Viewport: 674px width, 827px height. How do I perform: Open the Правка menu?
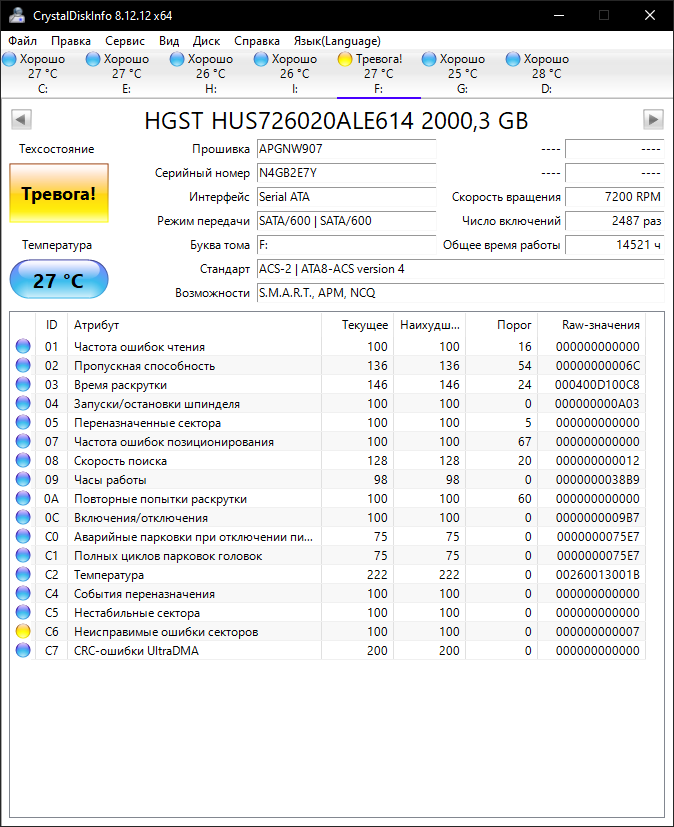pos(71,41)
